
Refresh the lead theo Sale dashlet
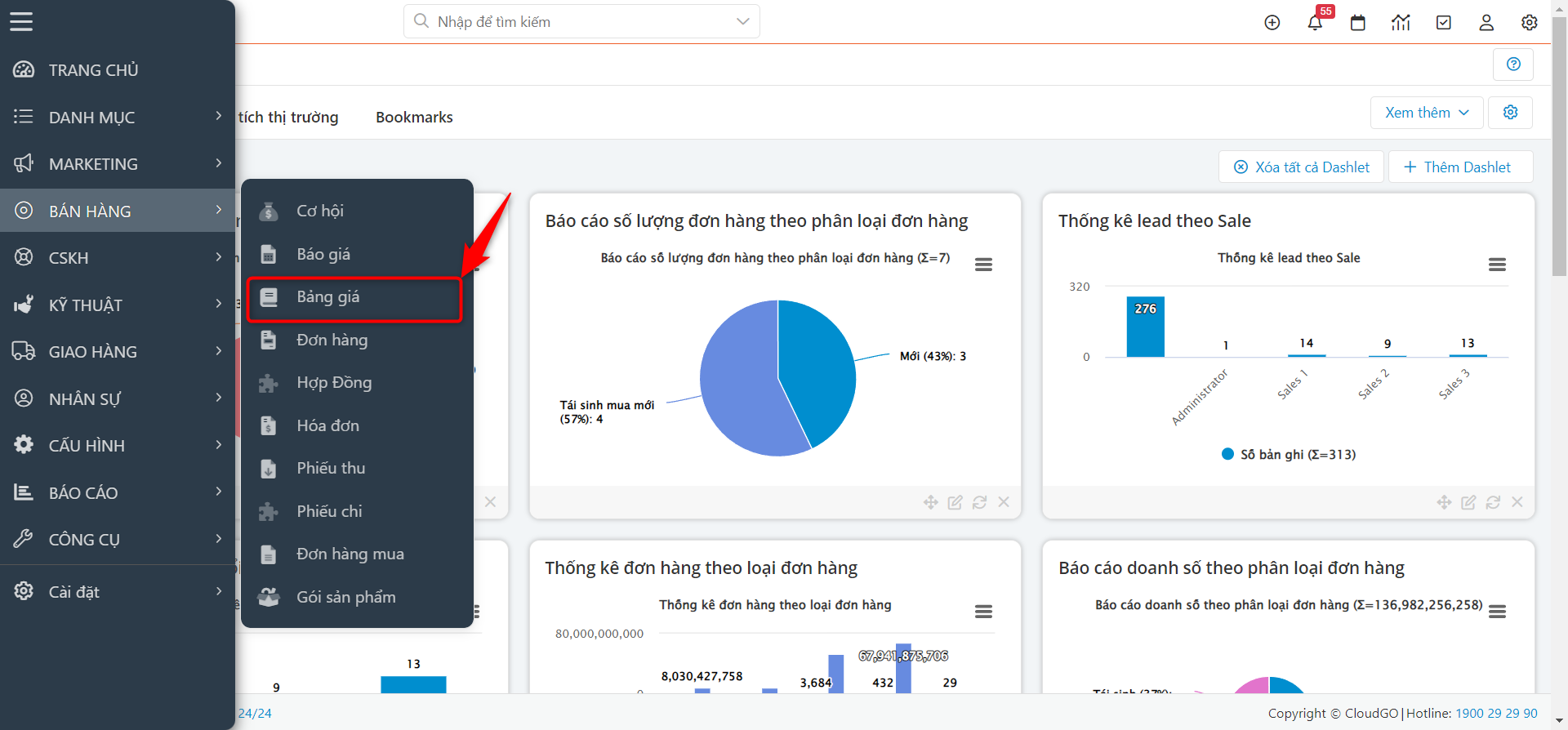1493,502
